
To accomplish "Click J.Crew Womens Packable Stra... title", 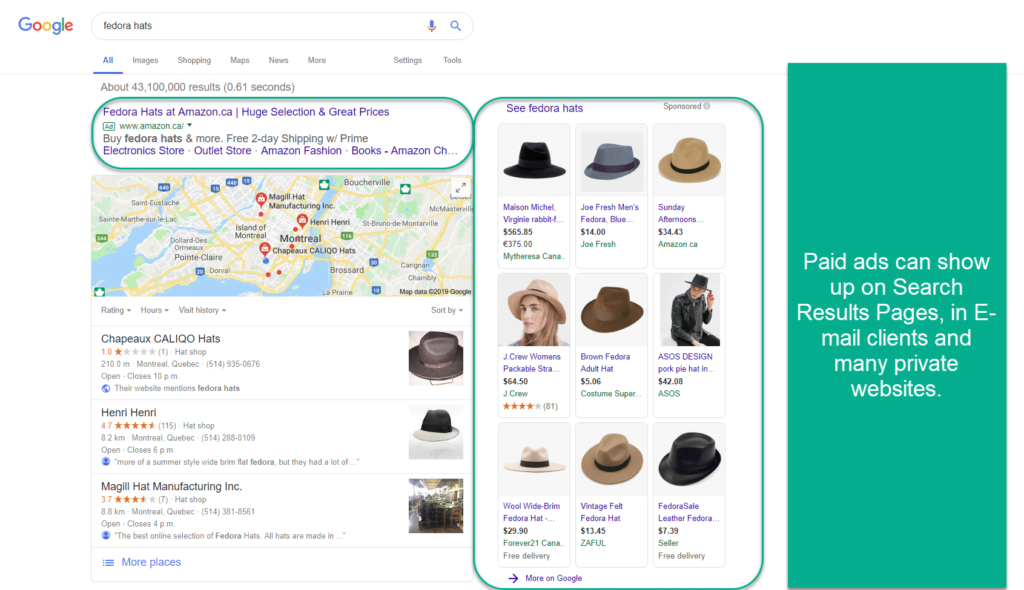I will click(532, 363).
